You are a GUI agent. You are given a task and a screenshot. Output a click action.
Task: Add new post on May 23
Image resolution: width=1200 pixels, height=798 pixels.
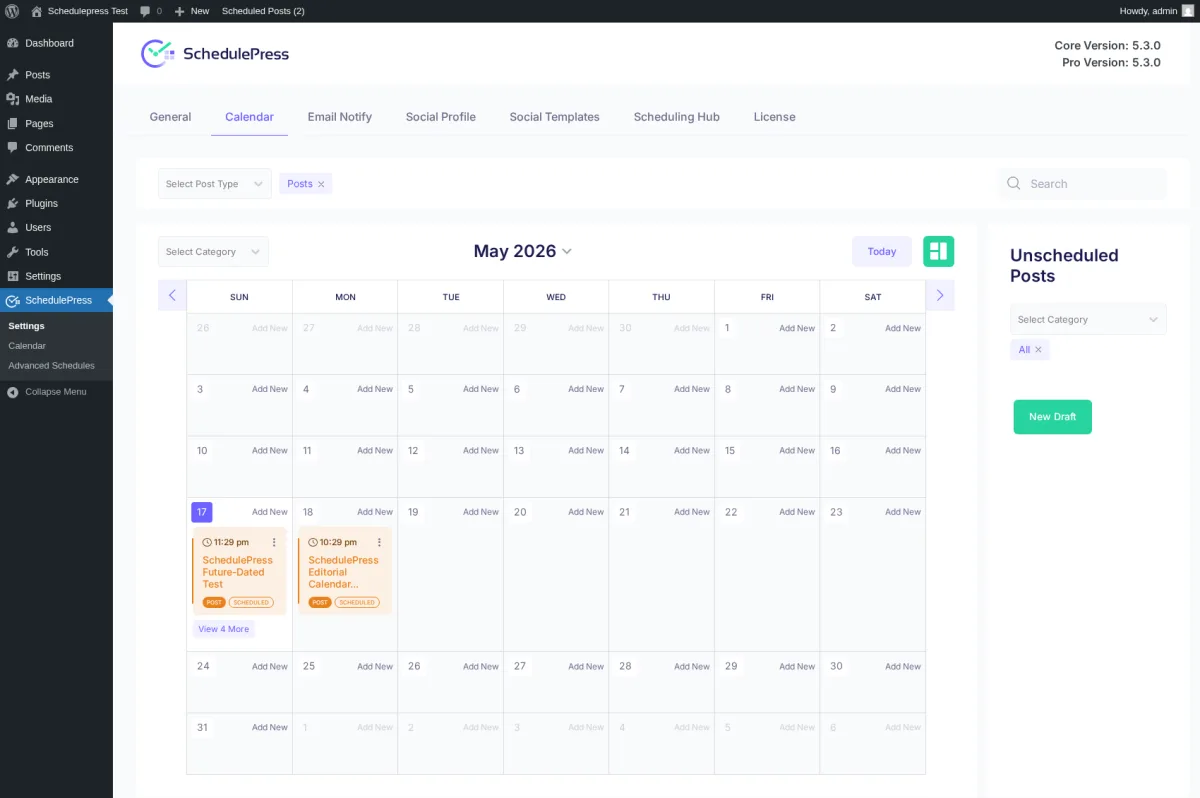(x=903, y=512)
